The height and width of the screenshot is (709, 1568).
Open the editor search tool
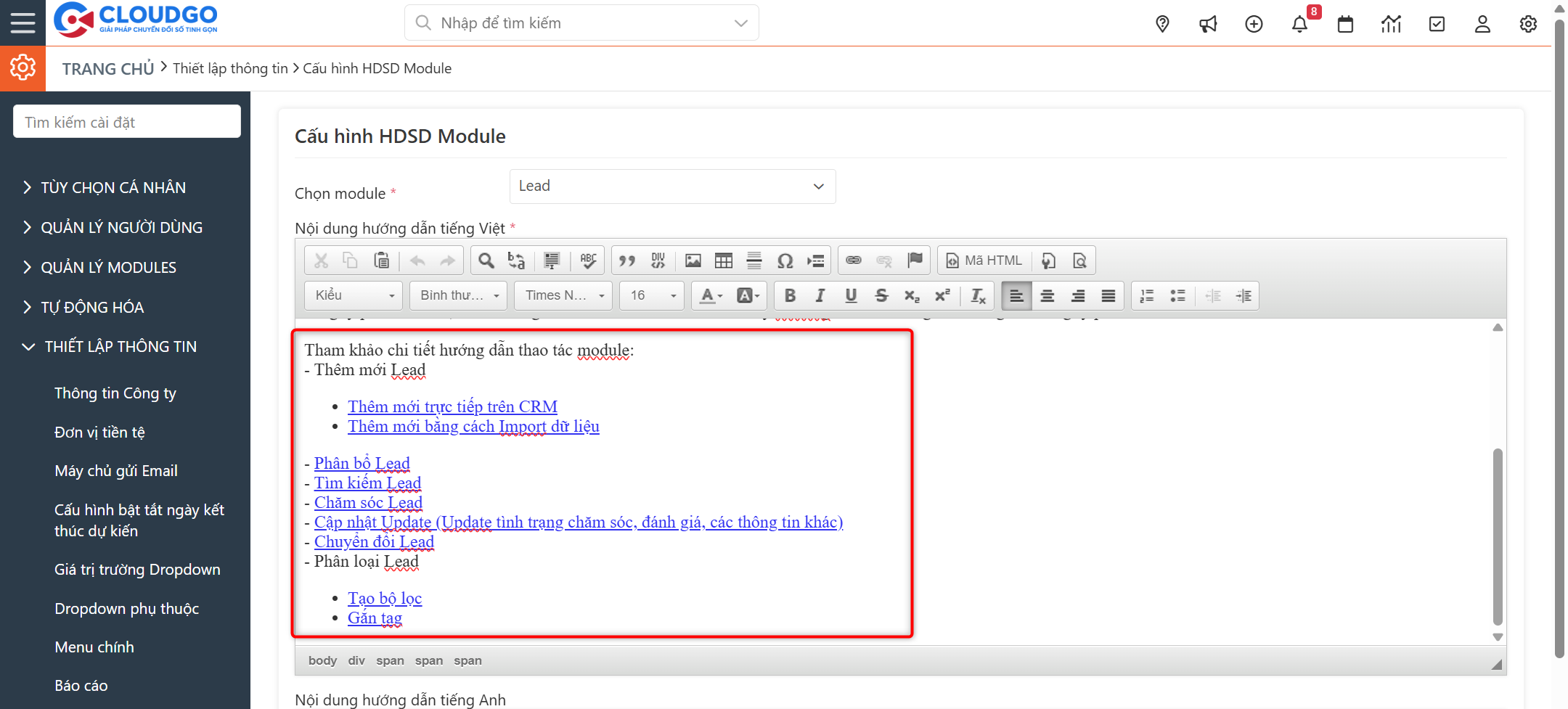(485, 260)
